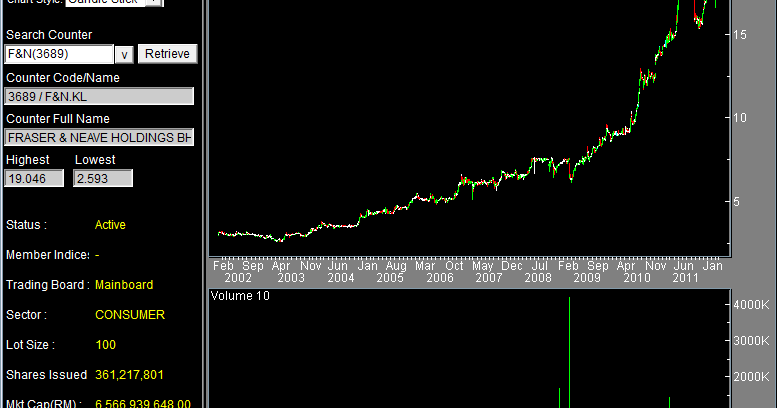Click the '4000K' volume axis label
This screenshot has width=777, height=408.
[x=751, y=304]
